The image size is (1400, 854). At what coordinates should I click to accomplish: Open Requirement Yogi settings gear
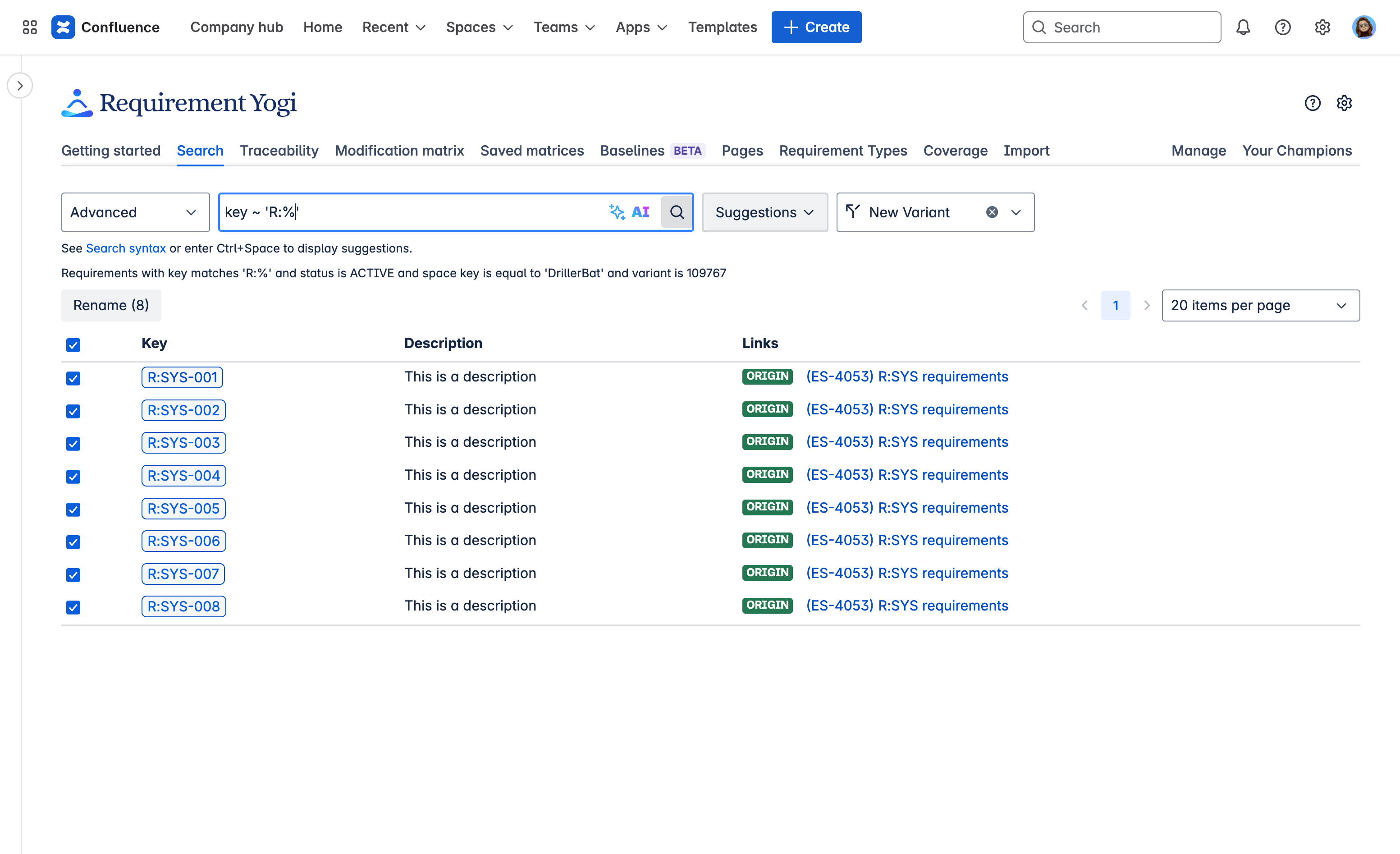(1344, 103)
